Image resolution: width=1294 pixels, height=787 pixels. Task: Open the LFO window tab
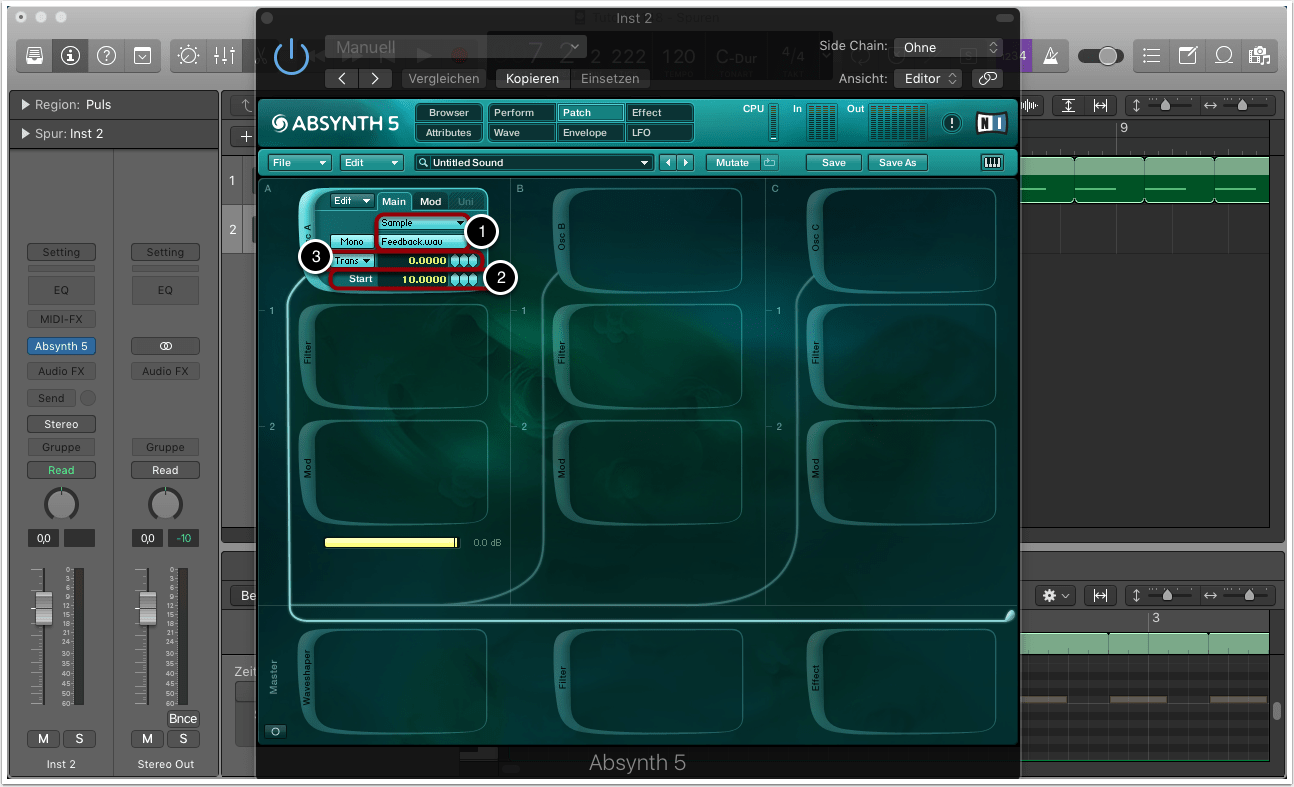pyautogui.click(x=659, y=133)
